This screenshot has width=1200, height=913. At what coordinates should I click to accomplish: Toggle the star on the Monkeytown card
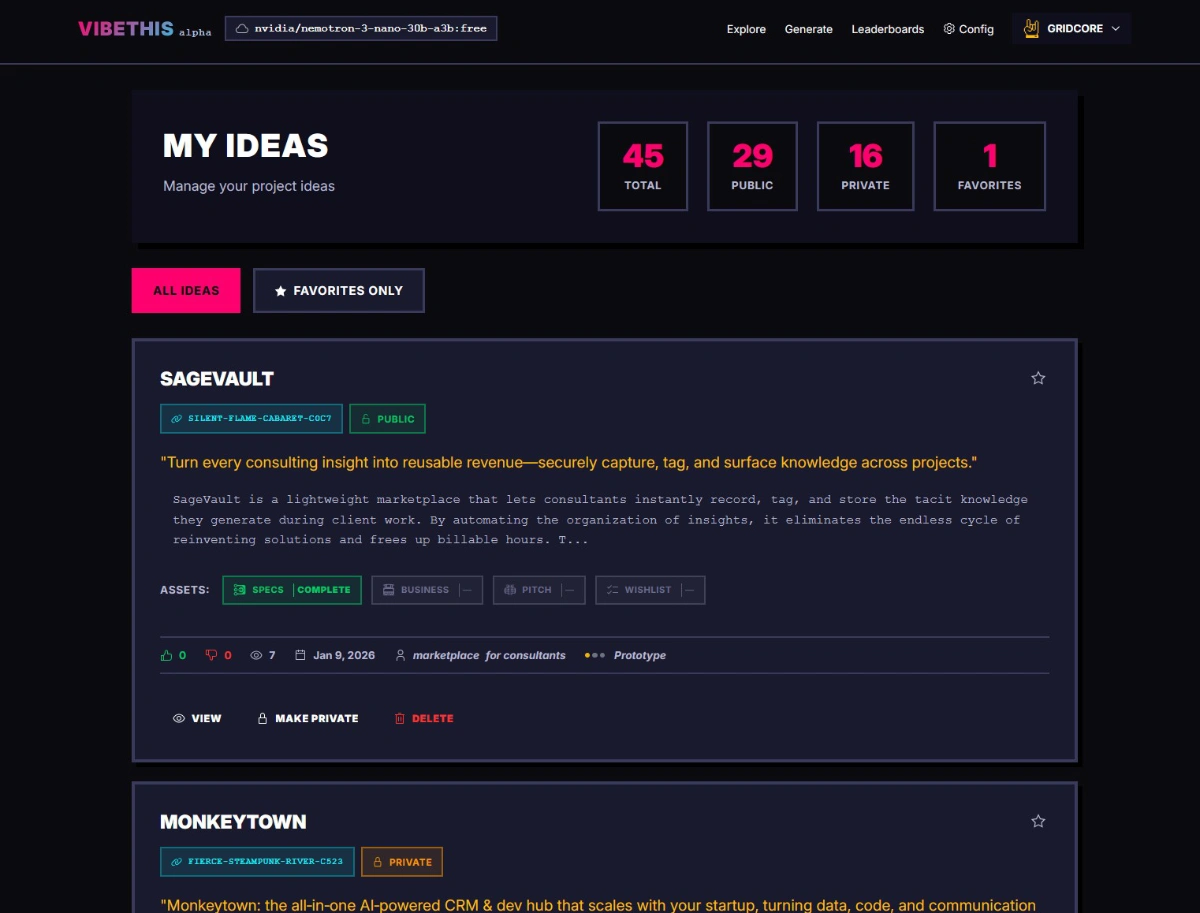tap(1038, 821)
